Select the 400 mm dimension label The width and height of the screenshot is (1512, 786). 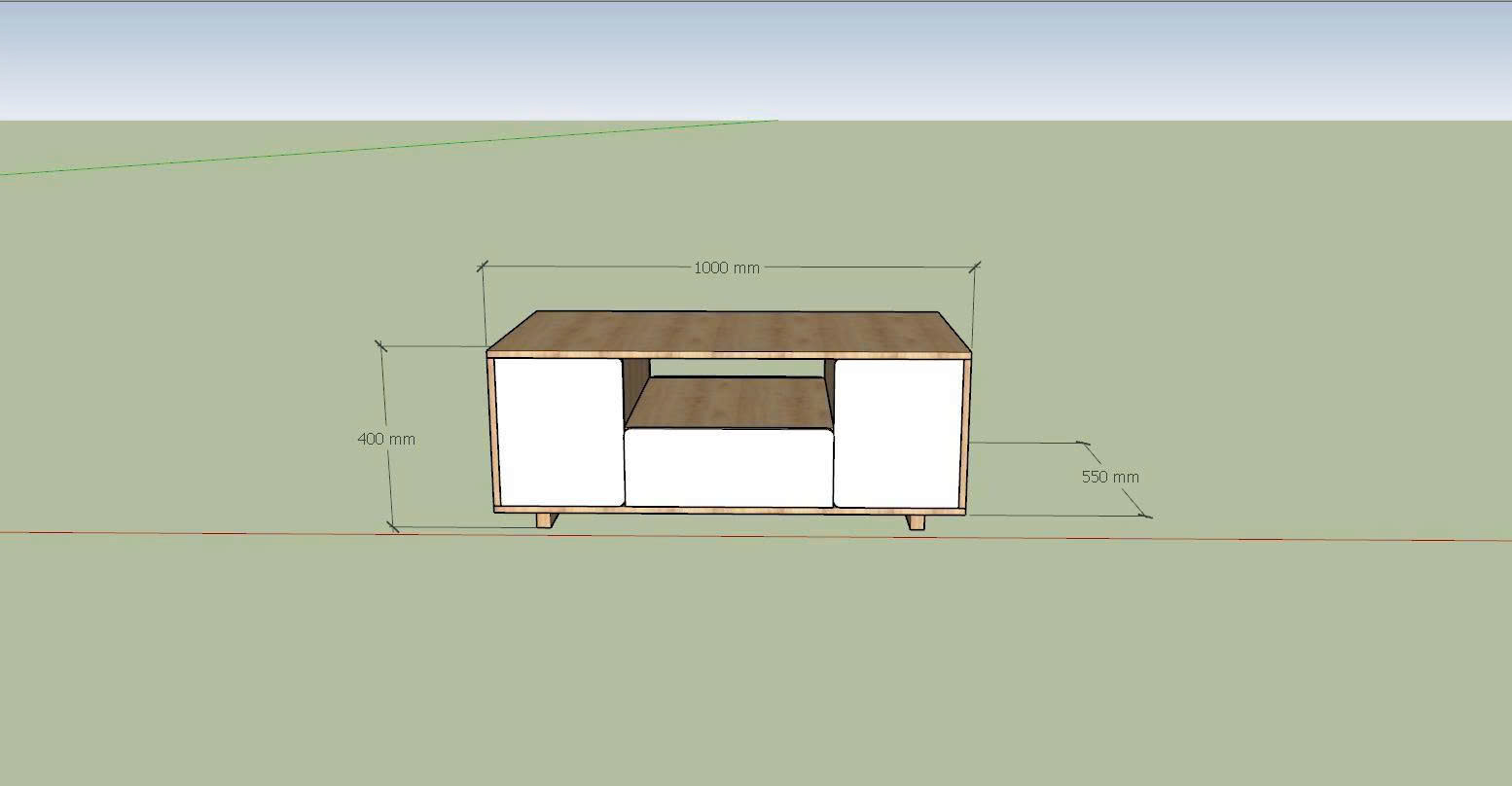[386, 439]
